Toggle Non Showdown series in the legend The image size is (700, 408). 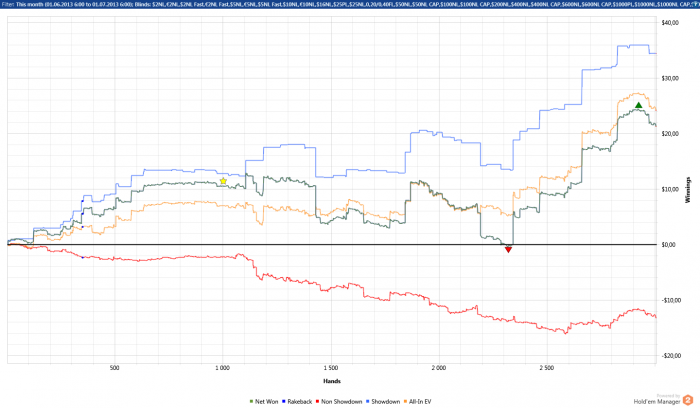point(339,402)
